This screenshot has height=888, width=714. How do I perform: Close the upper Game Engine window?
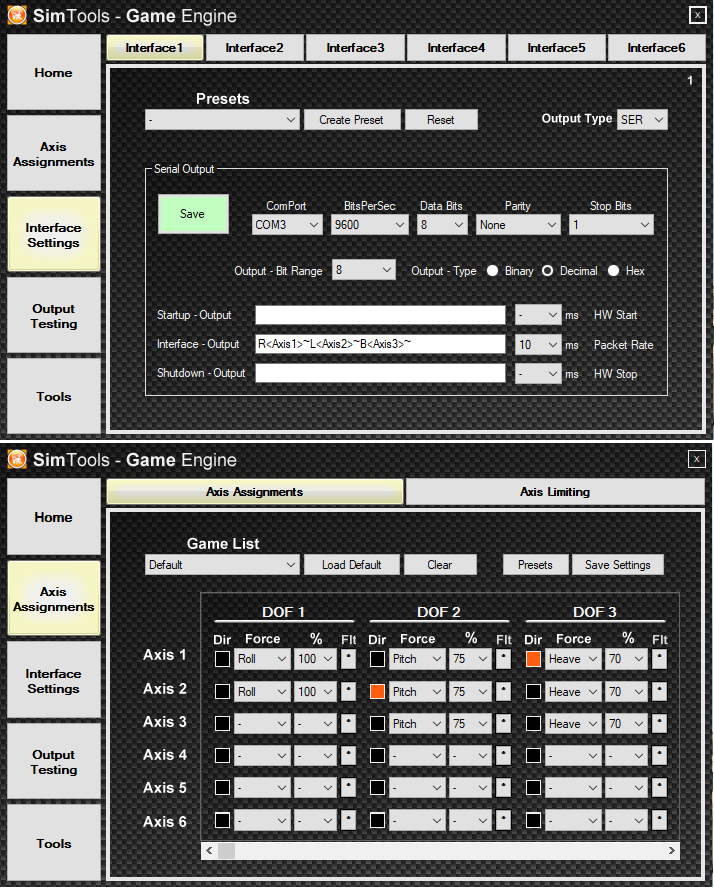pyautogui.click(x=697, y=15)
